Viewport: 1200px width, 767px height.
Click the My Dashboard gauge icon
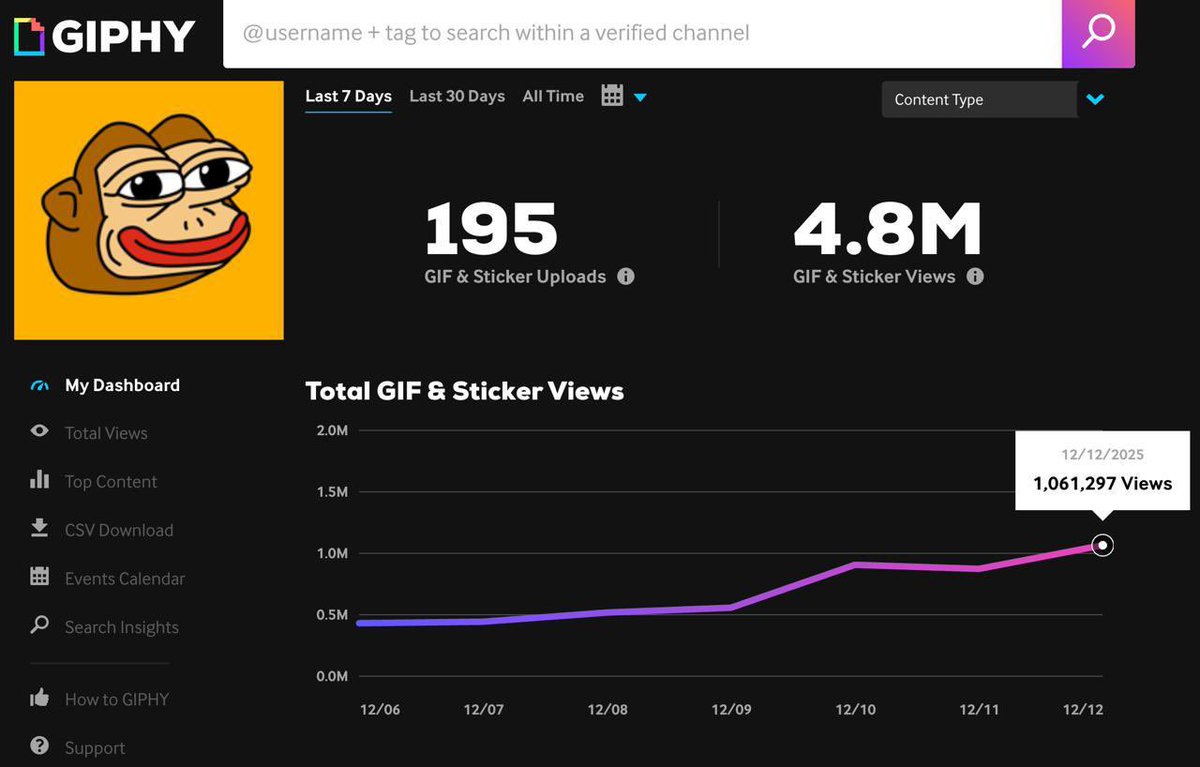40,386
